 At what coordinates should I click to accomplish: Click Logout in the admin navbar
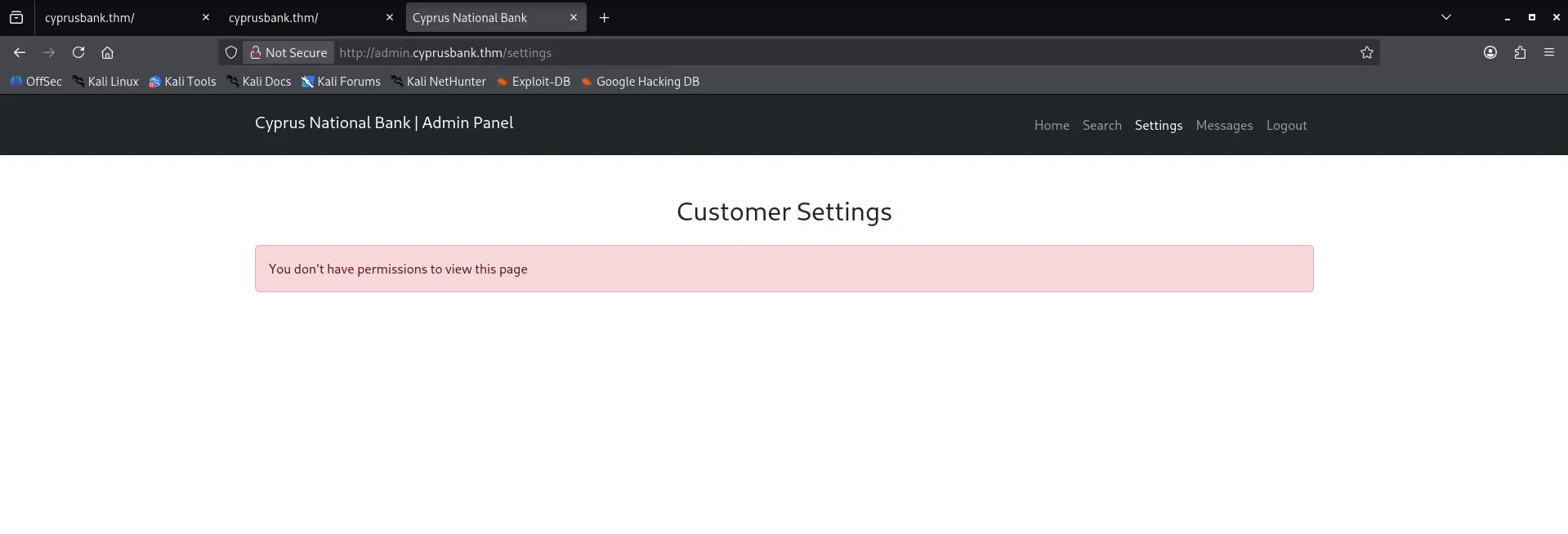(x=1286, y=125)
